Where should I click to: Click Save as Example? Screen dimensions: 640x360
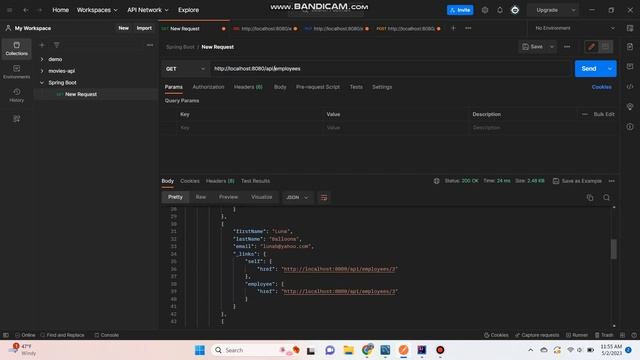click(577, 181)
